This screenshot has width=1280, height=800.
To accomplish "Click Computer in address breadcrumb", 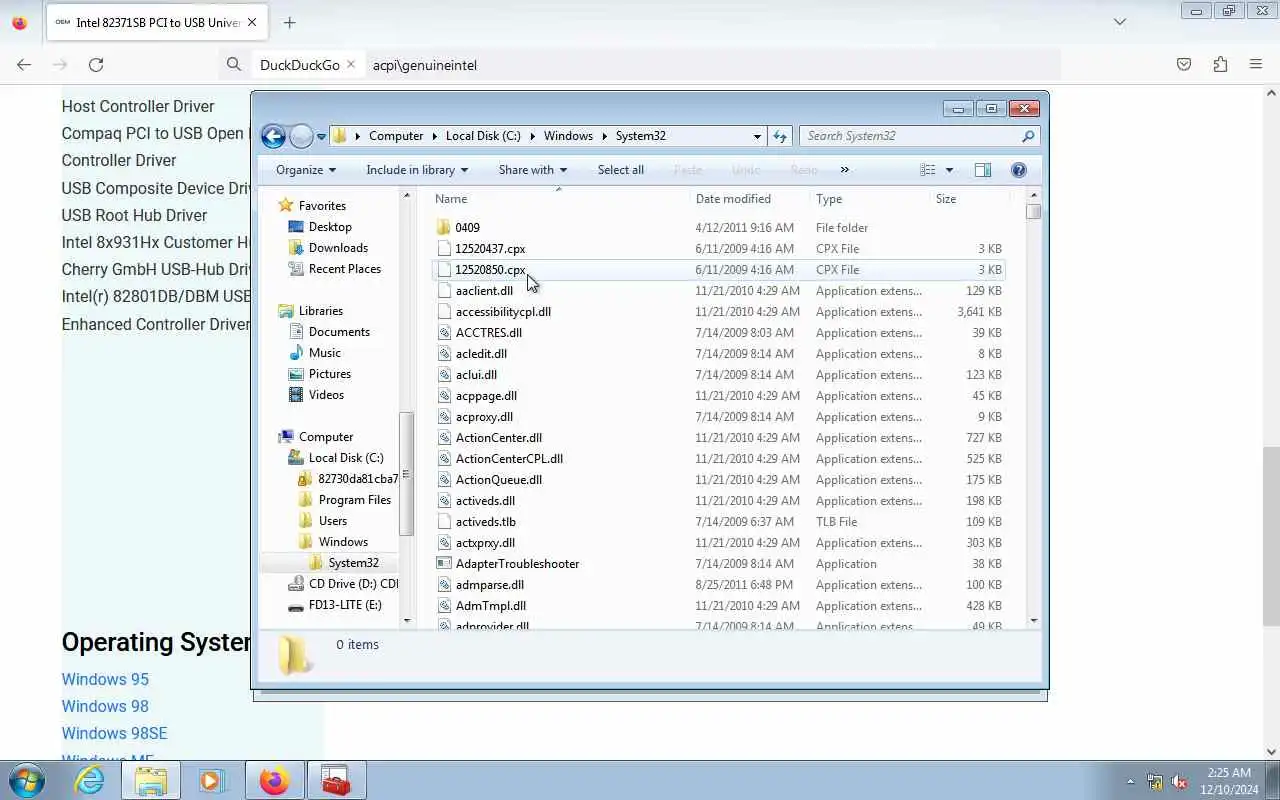I will pyautogui.click(x=396, y=136).
